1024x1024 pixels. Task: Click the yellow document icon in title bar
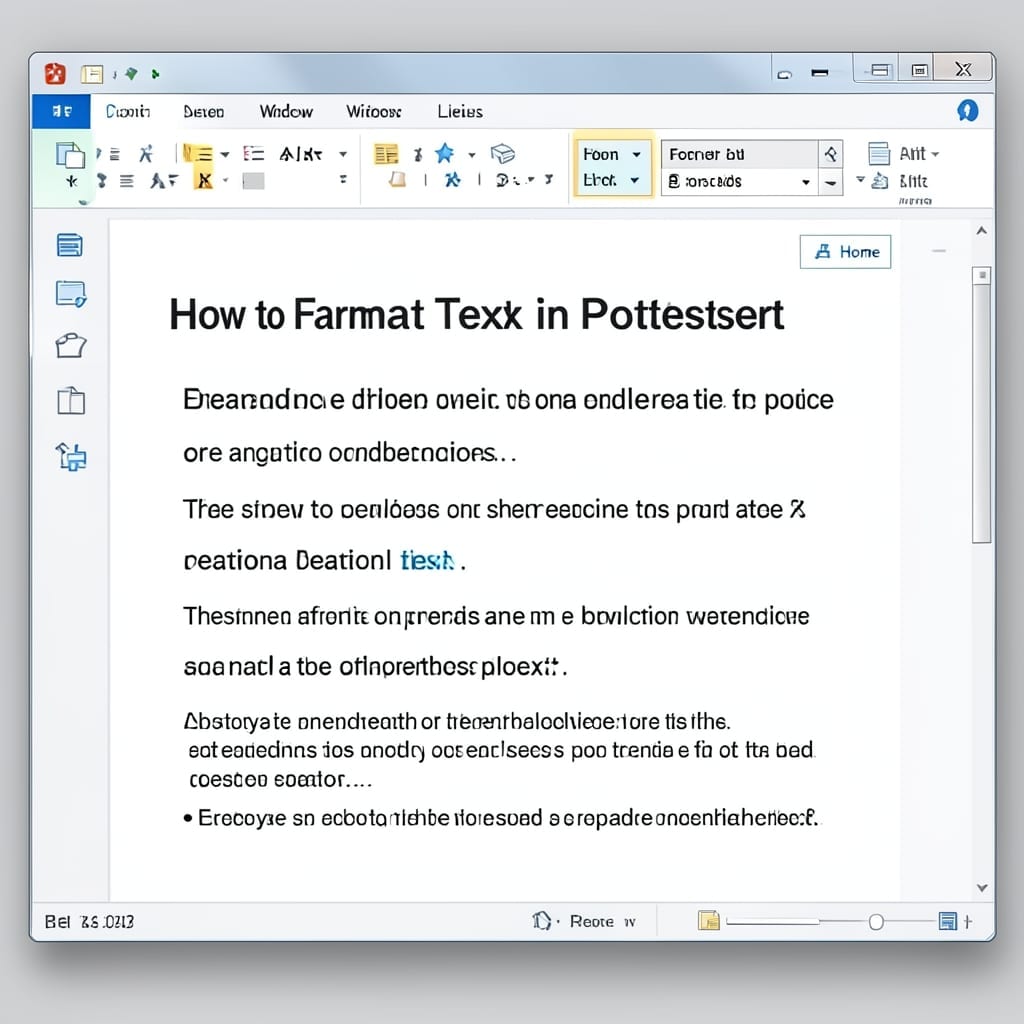click(x=92, y=74)
